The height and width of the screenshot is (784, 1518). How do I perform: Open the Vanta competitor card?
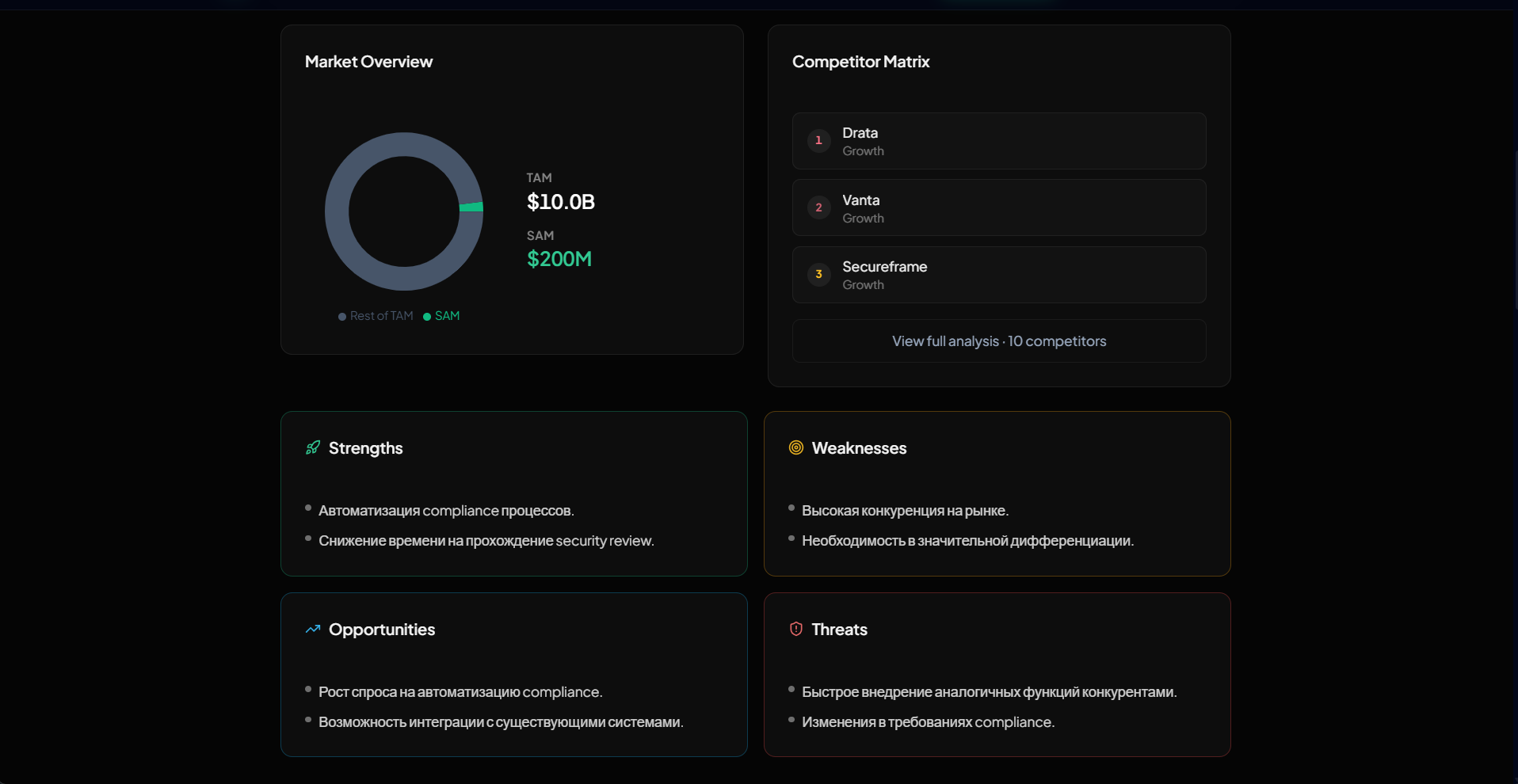(999, 207)
